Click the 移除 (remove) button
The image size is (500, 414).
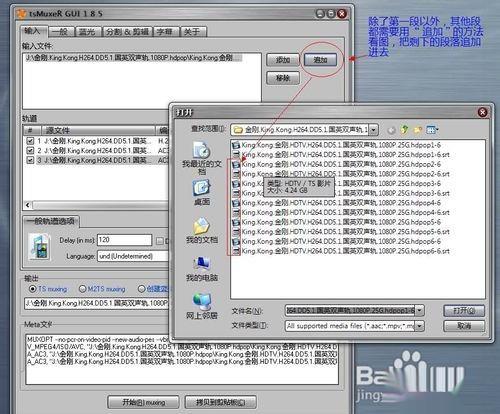283,78
